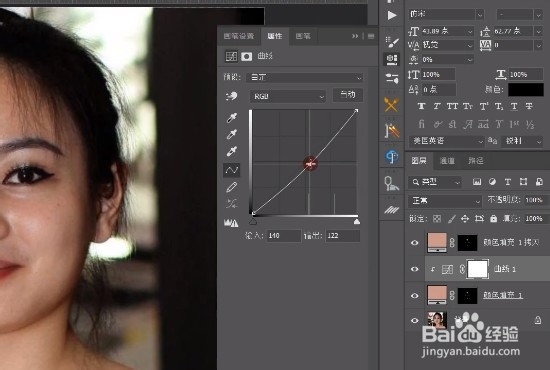Select the 颜色填充 1 color thumbnail
This screenshot has height=370, width=550.
pyautogui.click(x=437, y=295)
